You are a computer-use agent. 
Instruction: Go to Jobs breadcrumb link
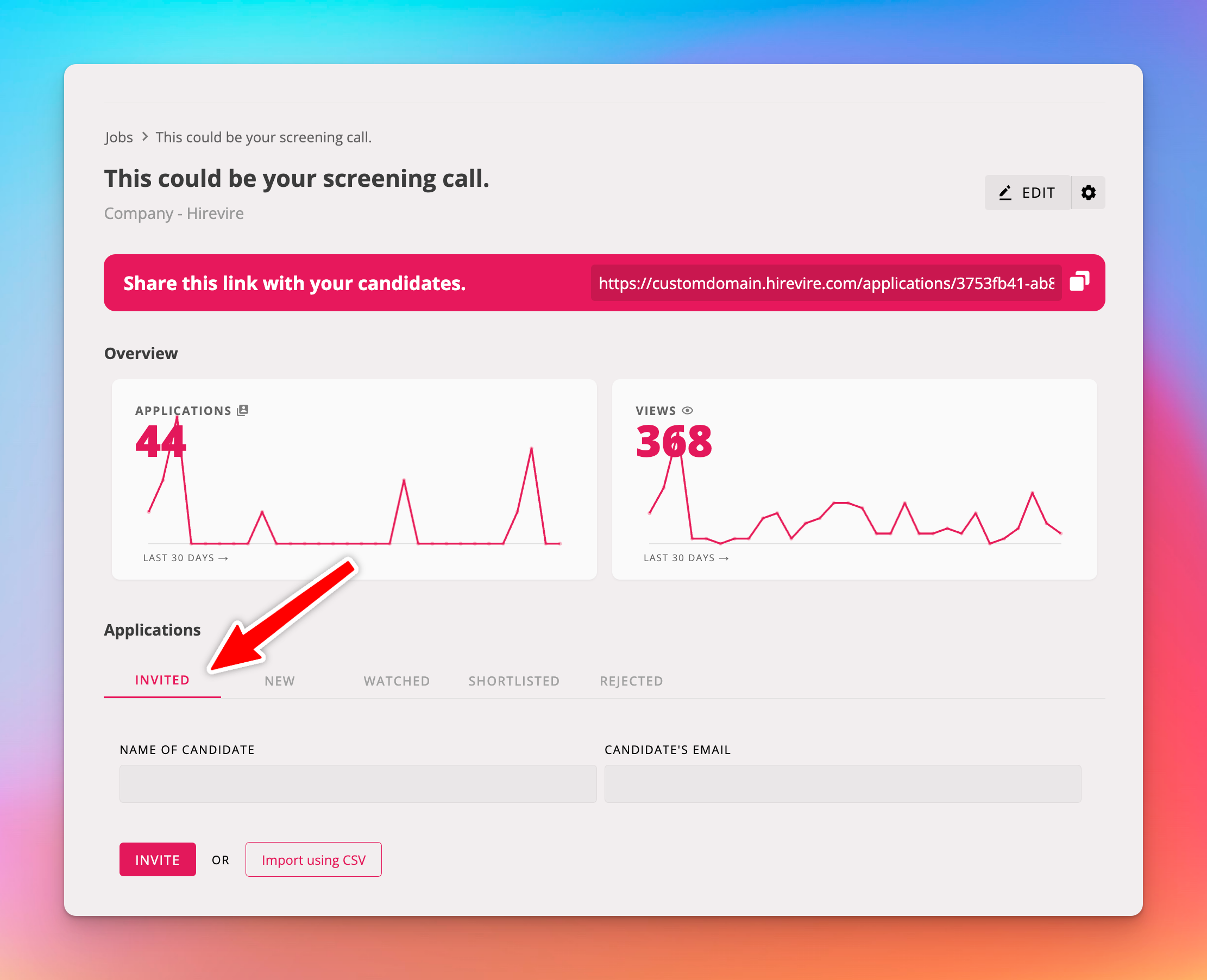[x=118, y=137]
